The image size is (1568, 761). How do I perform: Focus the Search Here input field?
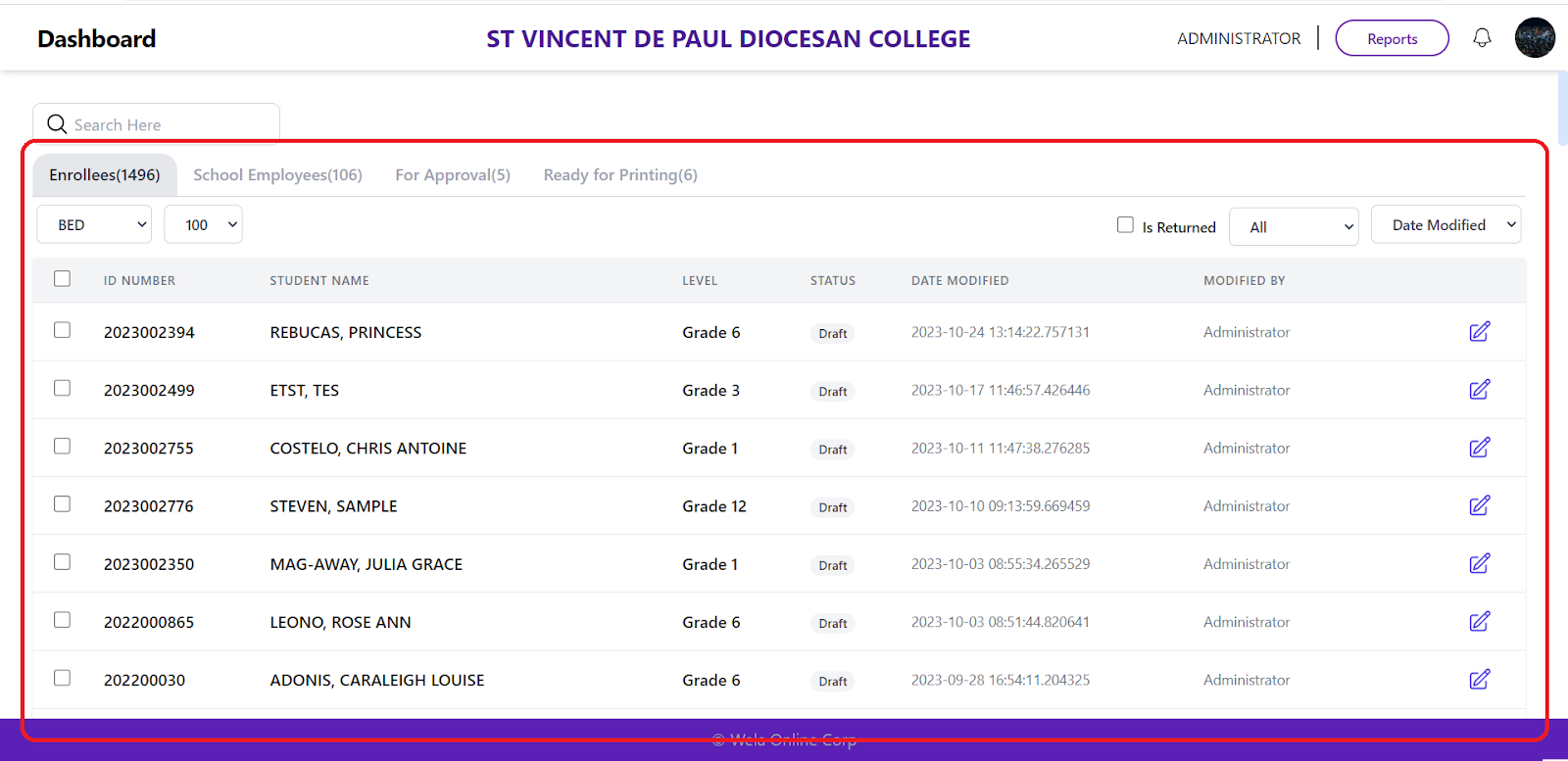(x=171, y=124)
